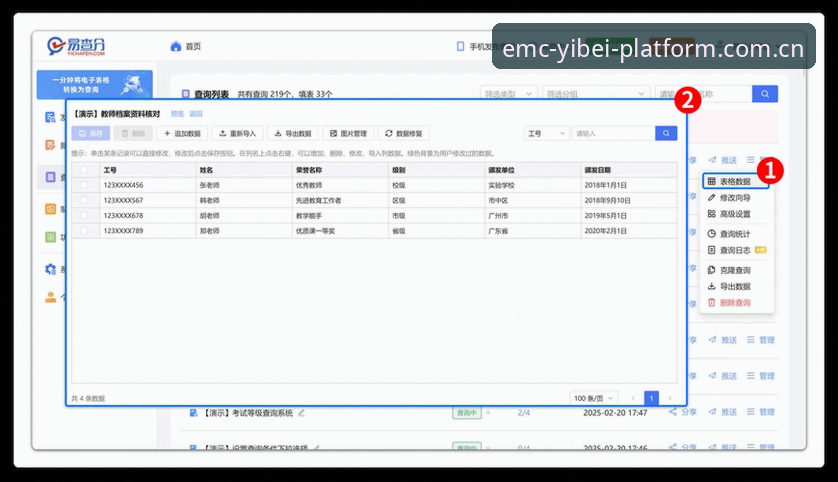Click the 保存 save button
Viewport: 838px width, 482px height.
coord(91,133)
